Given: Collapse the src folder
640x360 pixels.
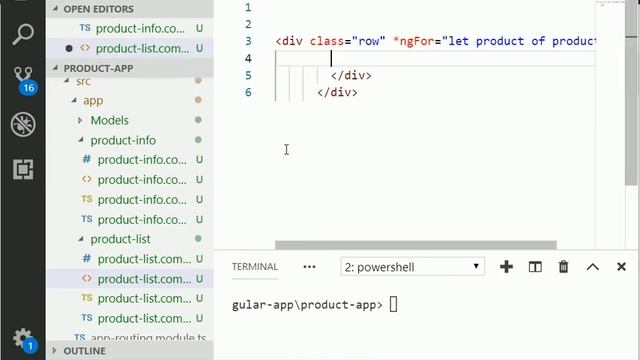Looking at the screenshot, I should coord(130,82).
